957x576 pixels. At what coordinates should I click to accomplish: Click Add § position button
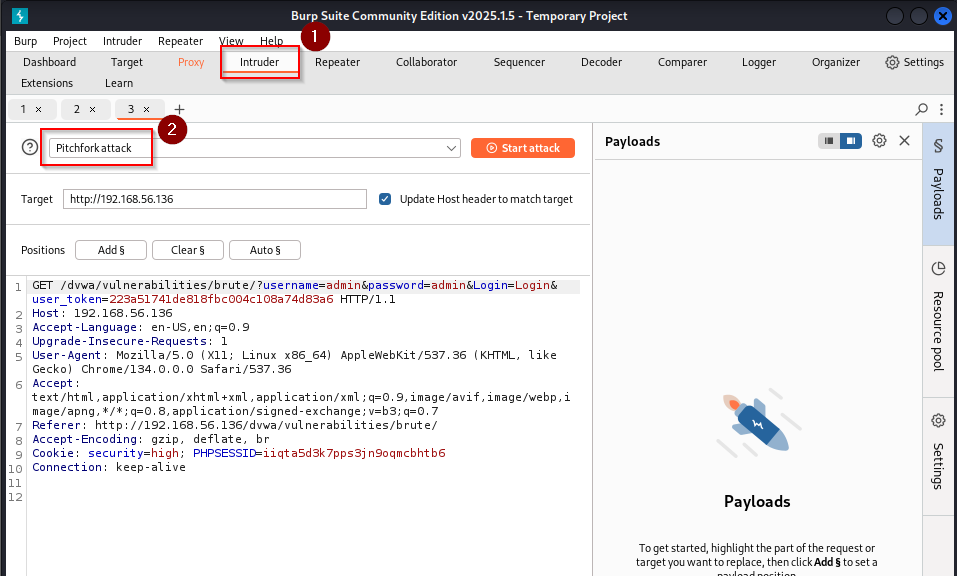pos(111,250)
